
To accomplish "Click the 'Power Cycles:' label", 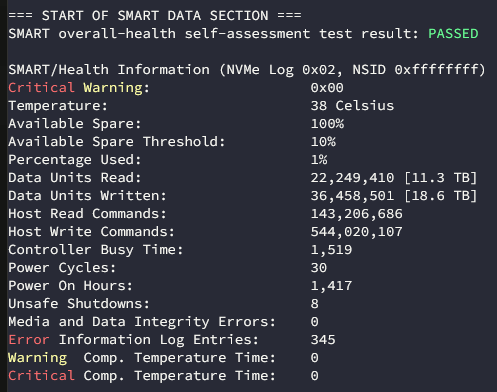I will click(x=62, y=268).
